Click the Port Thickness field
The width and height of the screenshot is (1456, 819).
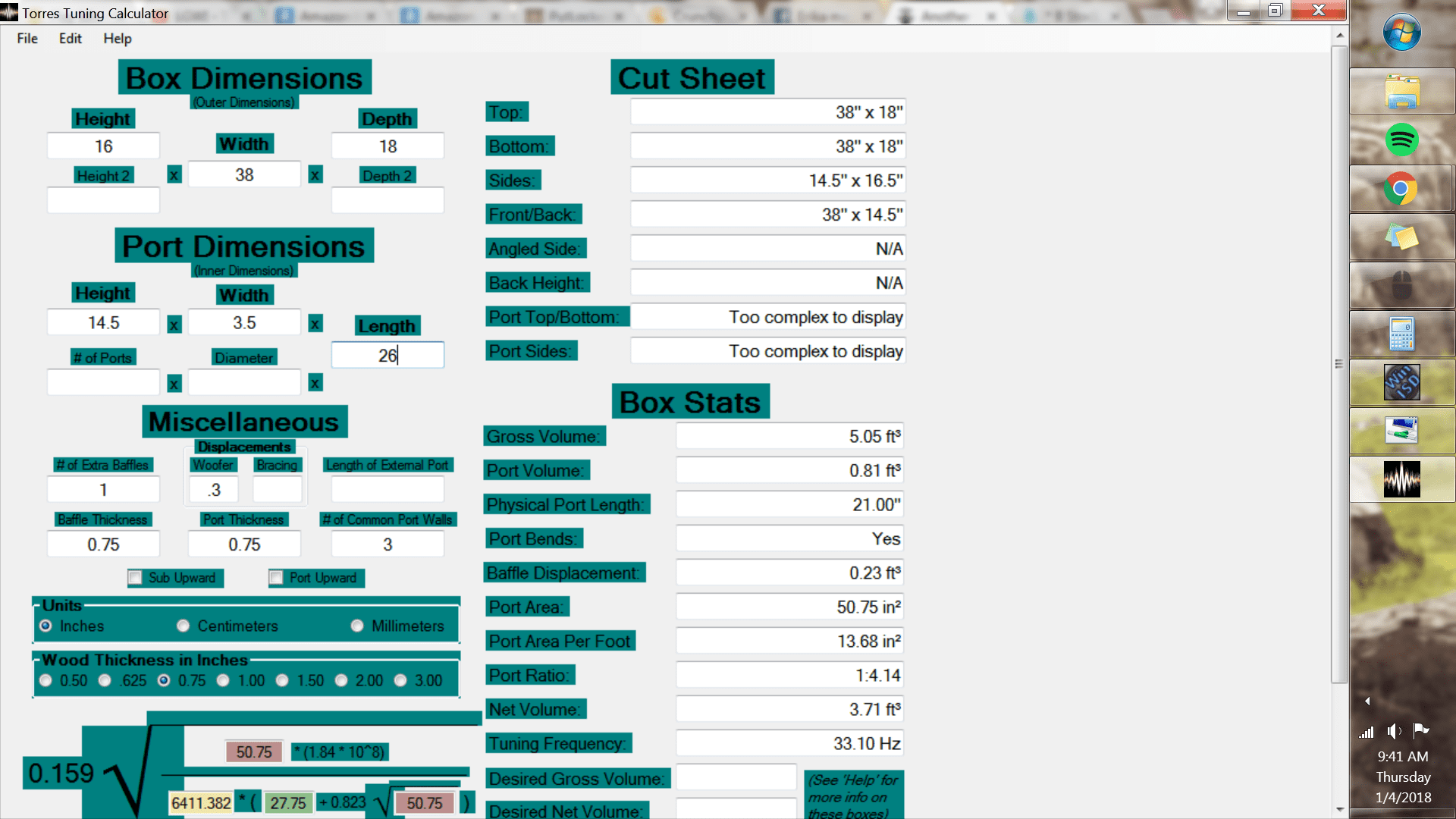coord(244,544)
